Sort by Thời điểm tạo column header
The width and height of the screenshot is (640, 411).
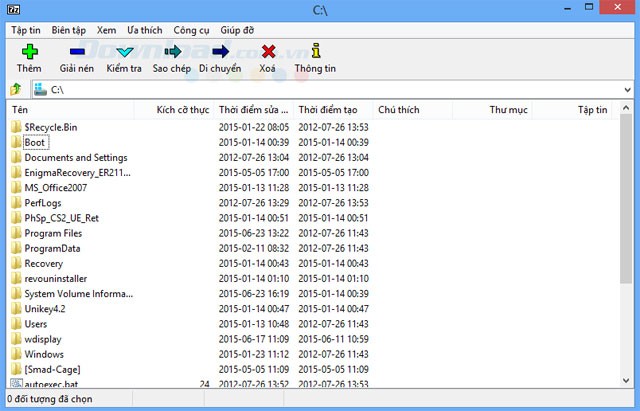[x=333, y=110]
